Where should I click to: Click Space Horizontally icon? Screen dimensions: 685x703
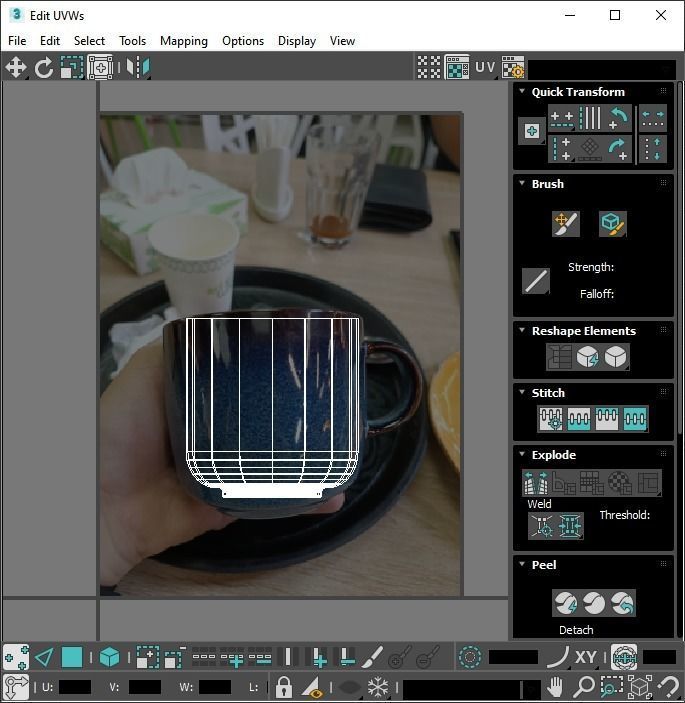click(x=653, y=118)
